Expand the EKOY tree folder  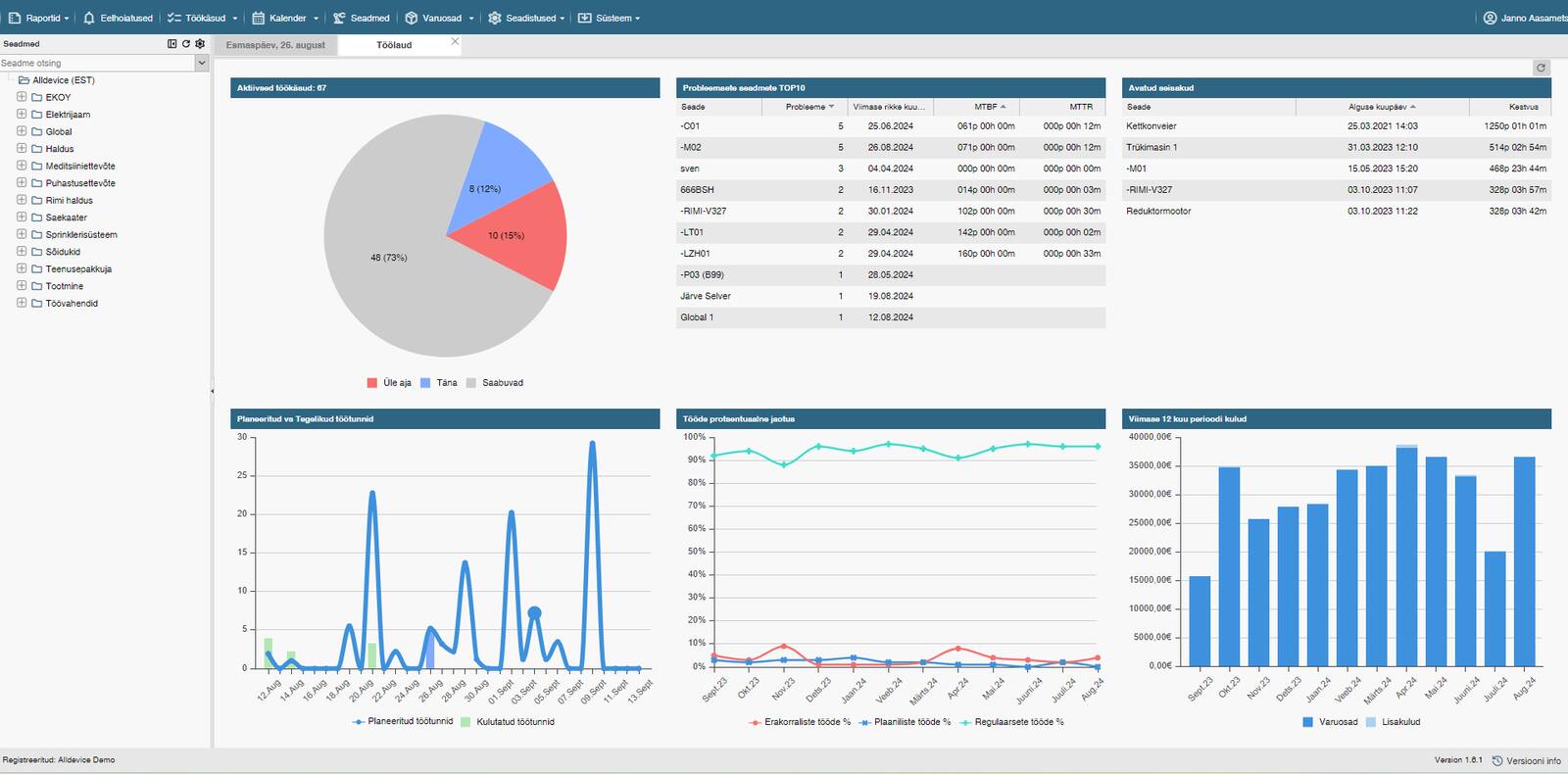22,97
